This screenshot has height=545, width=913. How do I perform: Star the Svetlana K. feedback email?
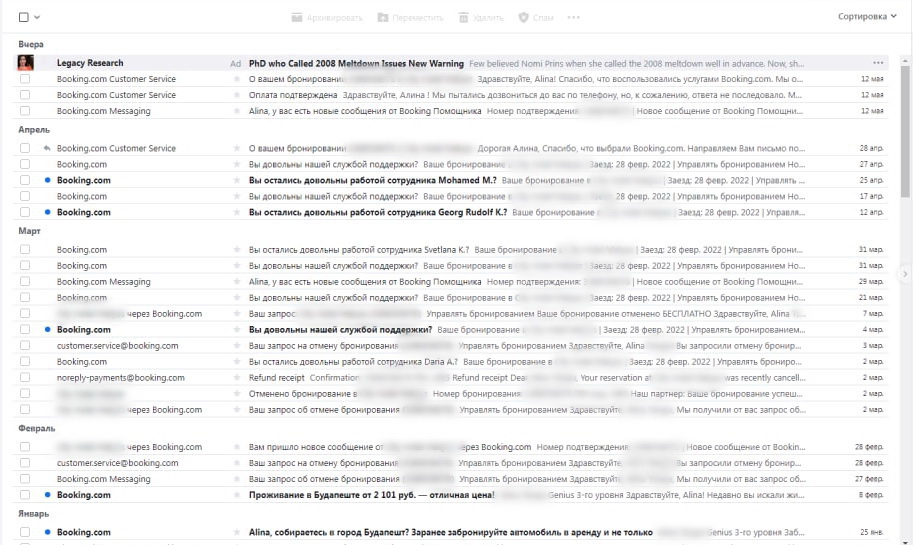pos(236,249)
